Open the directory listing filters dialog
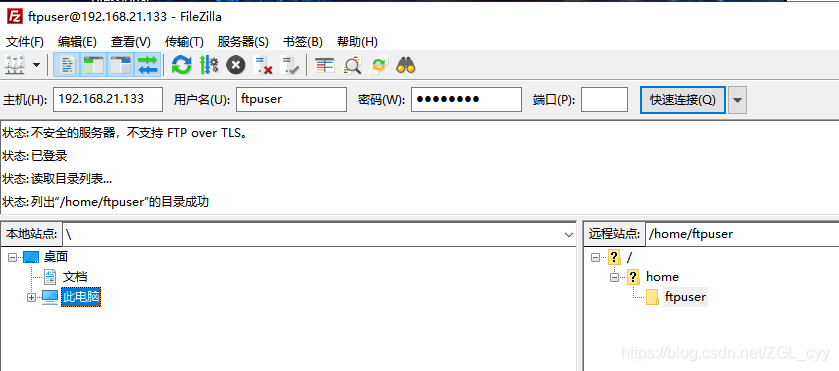839x371 pixels. [324, 65]
